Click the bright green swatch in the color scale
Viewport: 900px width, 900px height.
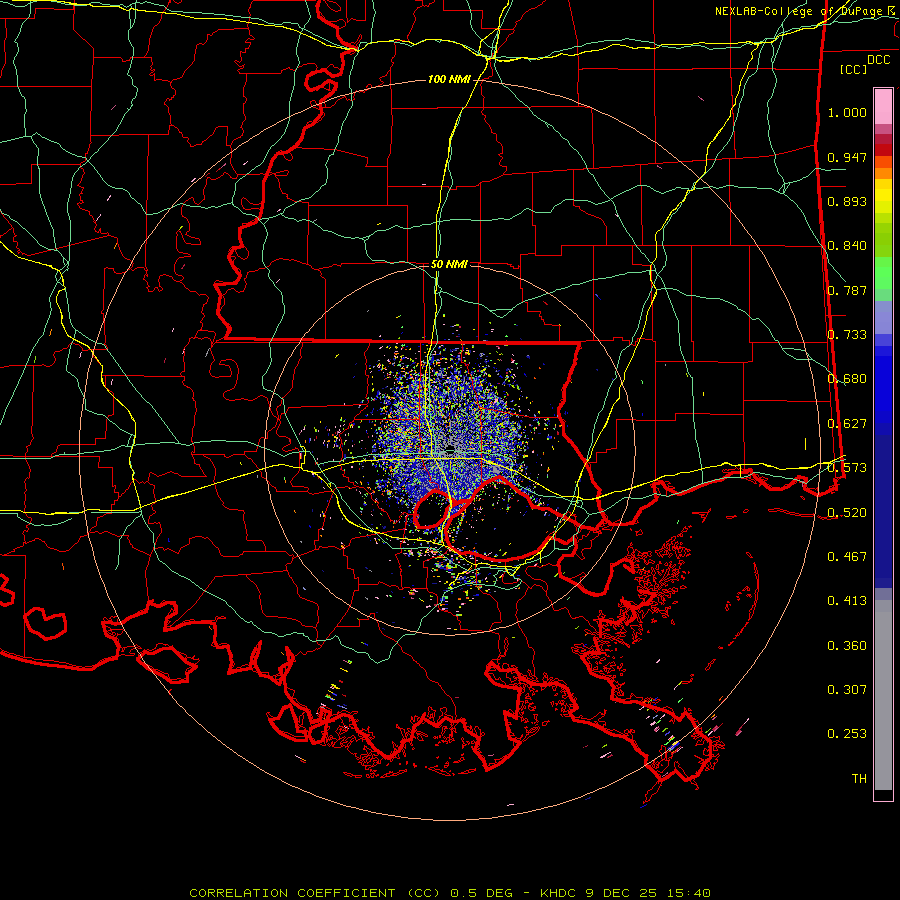[x=883, y=273]
